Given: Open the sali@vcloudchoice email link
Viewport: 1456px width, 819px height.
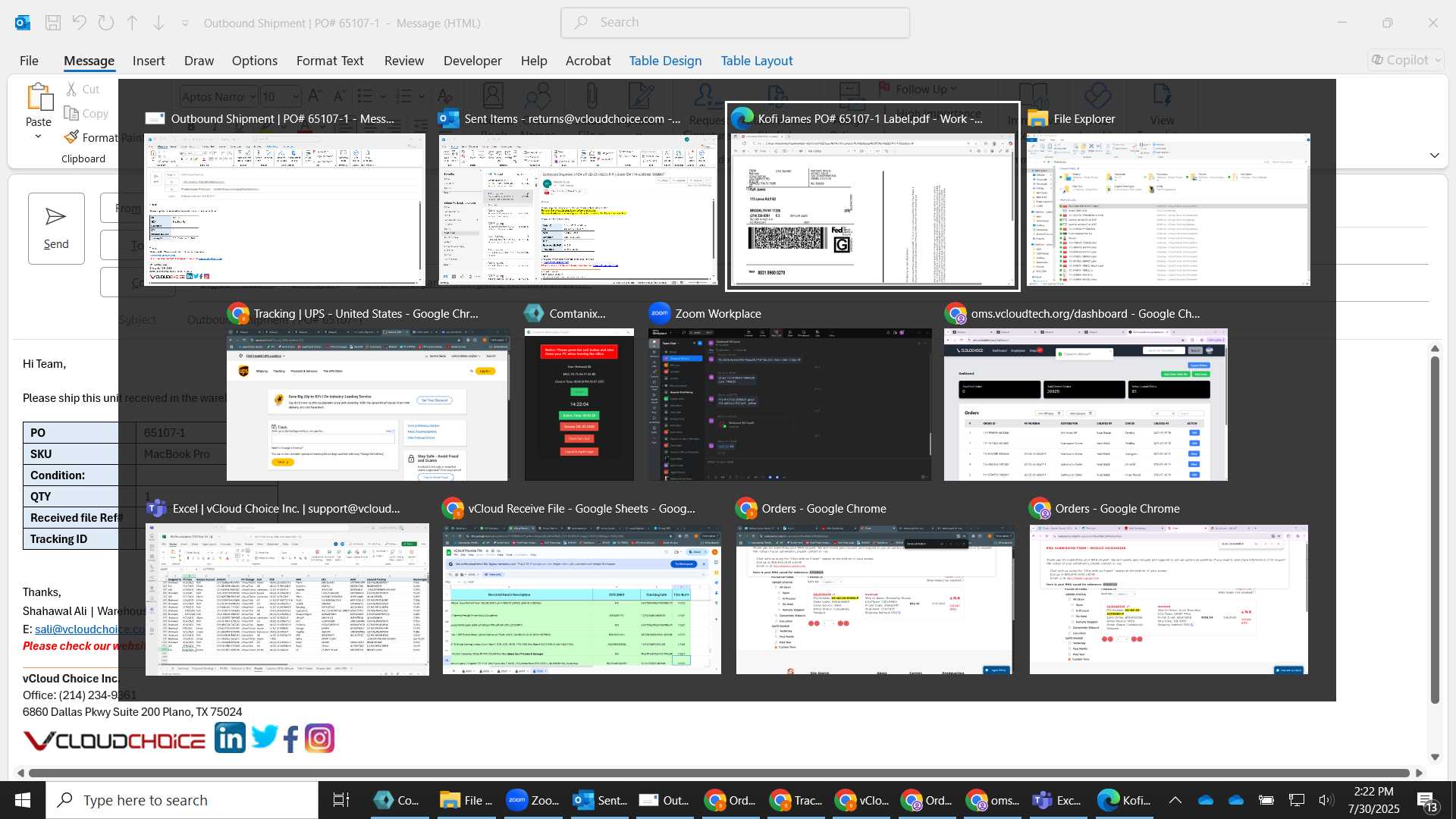Looking at the screenshot, I should (89, 629).
